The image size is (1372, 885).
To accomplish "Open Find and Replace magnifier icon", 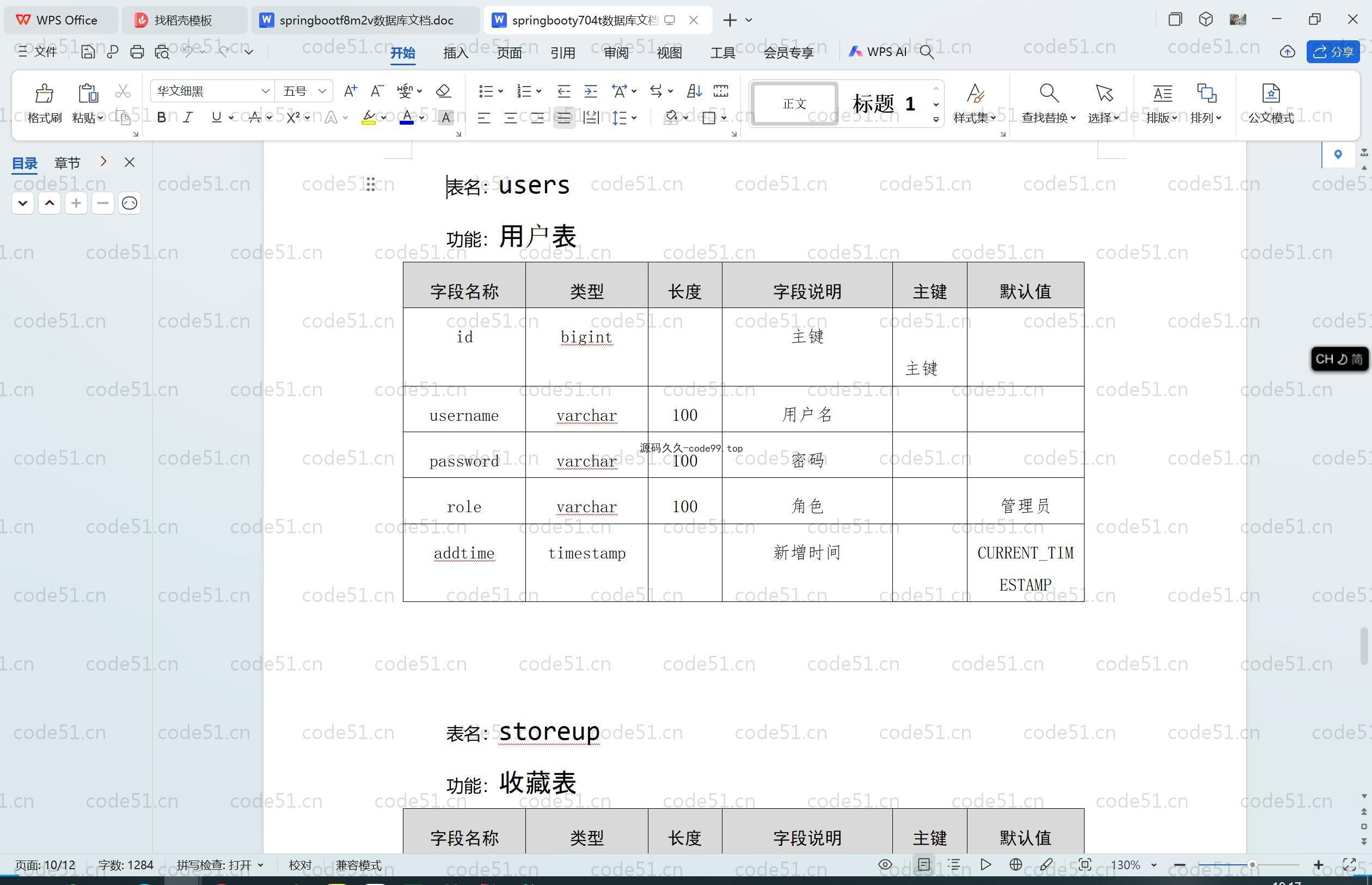I will [1049, 93].
